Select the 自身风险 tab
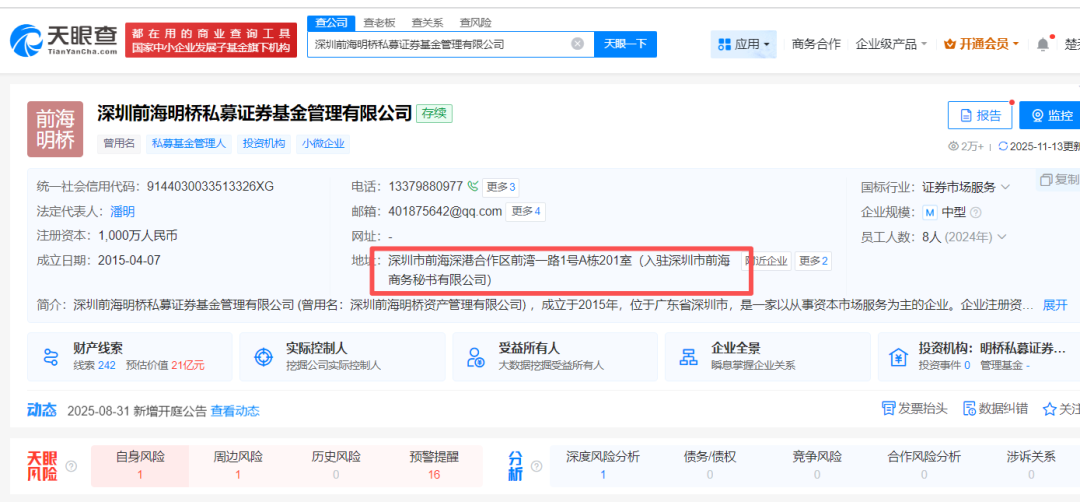The width and height of the screenshot is (1080, 502). pos(140,465)
